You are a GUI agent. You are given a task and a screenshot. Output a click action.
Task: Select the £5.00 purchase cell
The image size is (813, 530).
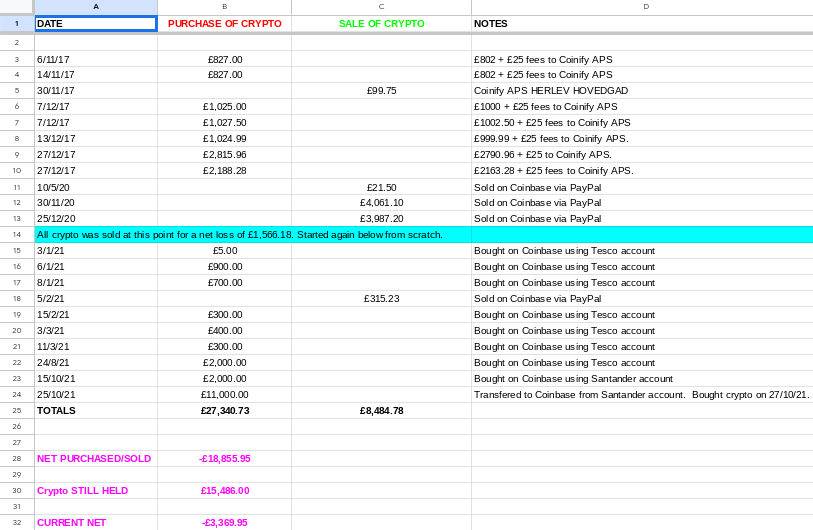point(225,250)
